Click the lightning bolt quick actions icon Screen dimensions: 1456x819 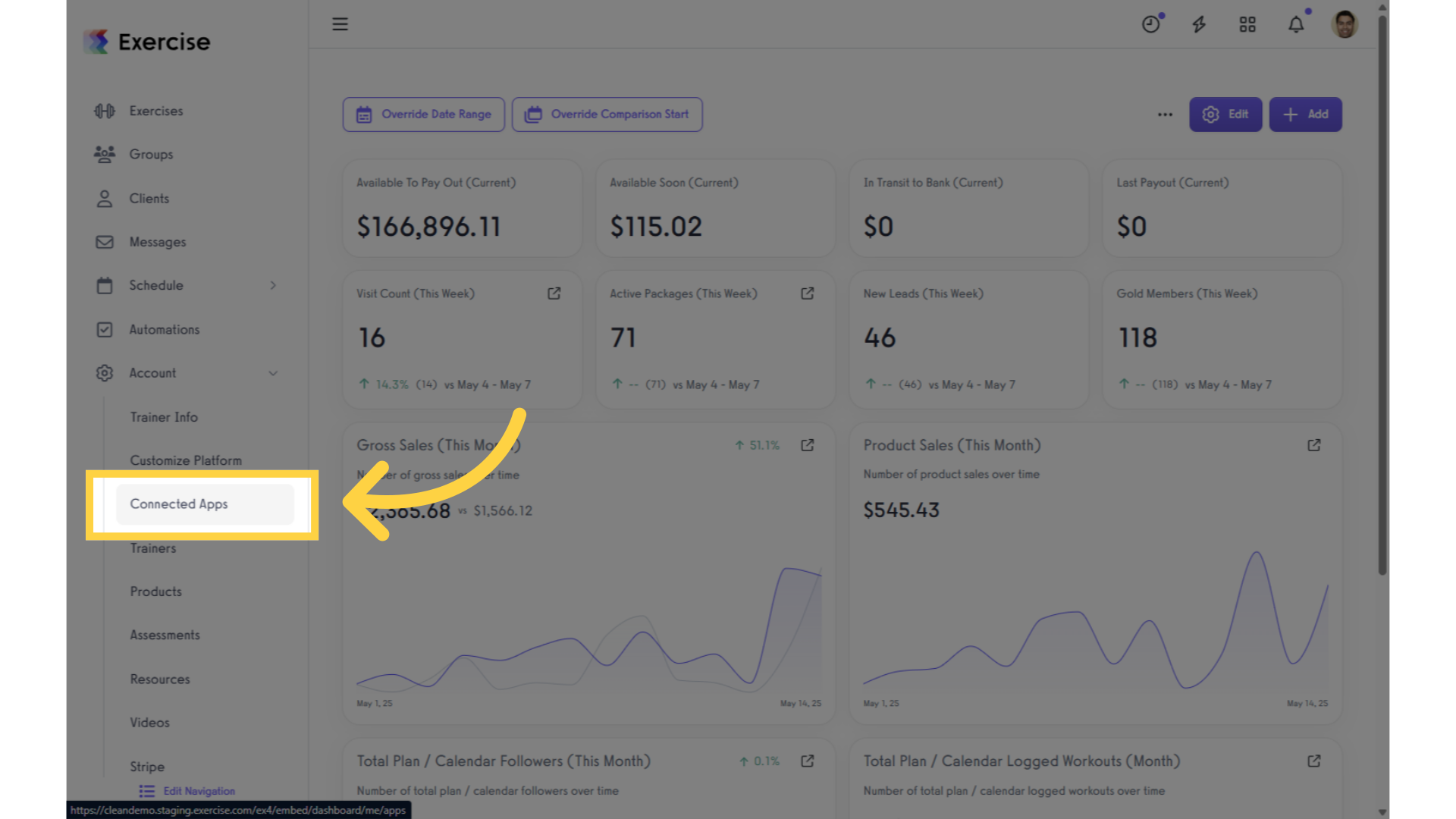pos(1199,24)
